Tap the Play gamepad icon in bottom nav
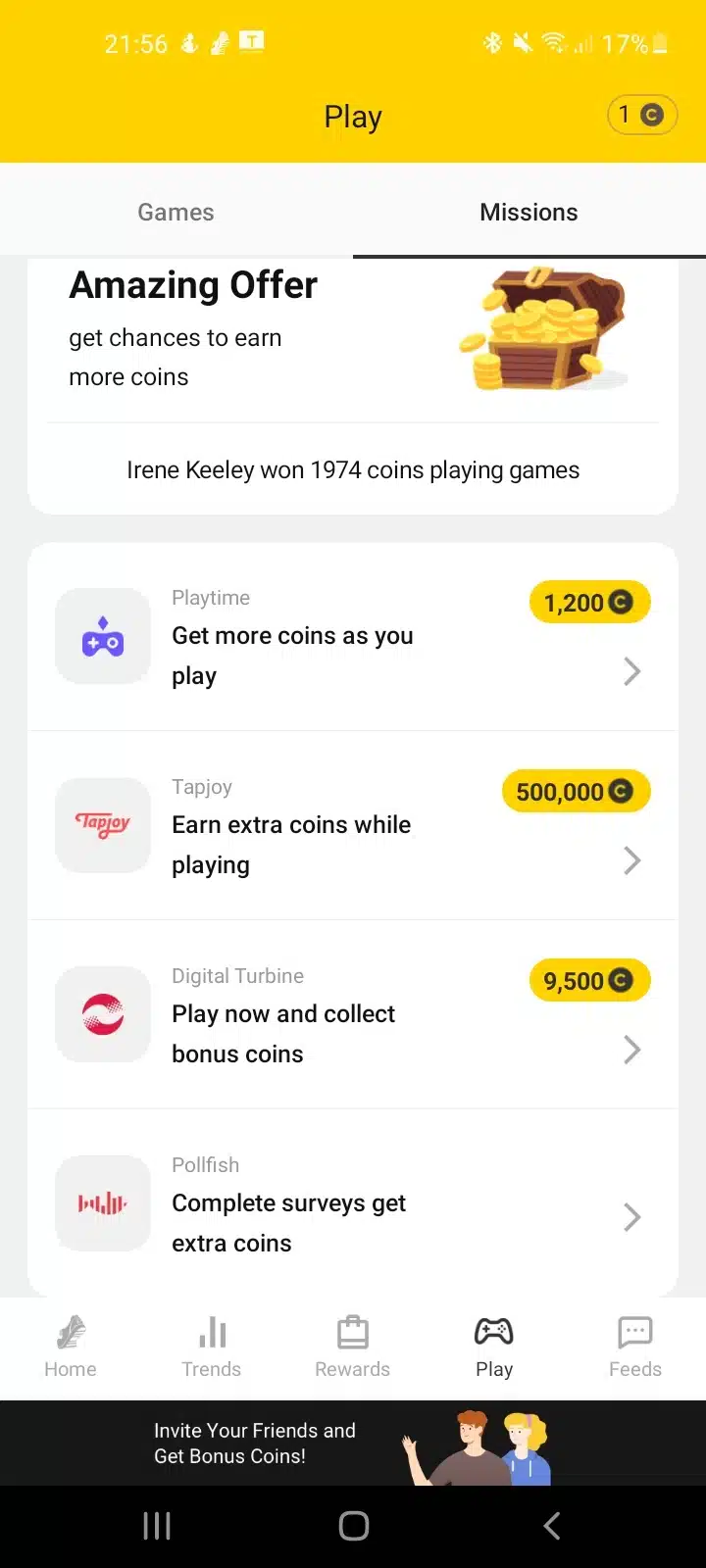The width and height of the screenshot is (706, 1568). [493, 1333]
